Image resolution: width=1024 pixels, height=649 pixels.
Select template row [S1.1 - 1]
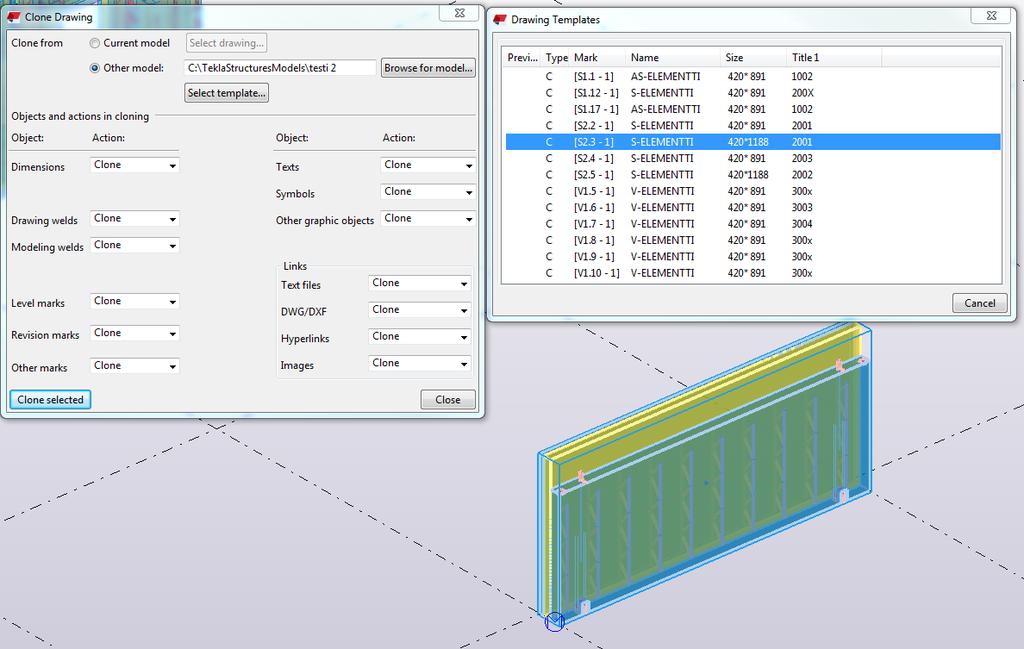coord(753,76)
